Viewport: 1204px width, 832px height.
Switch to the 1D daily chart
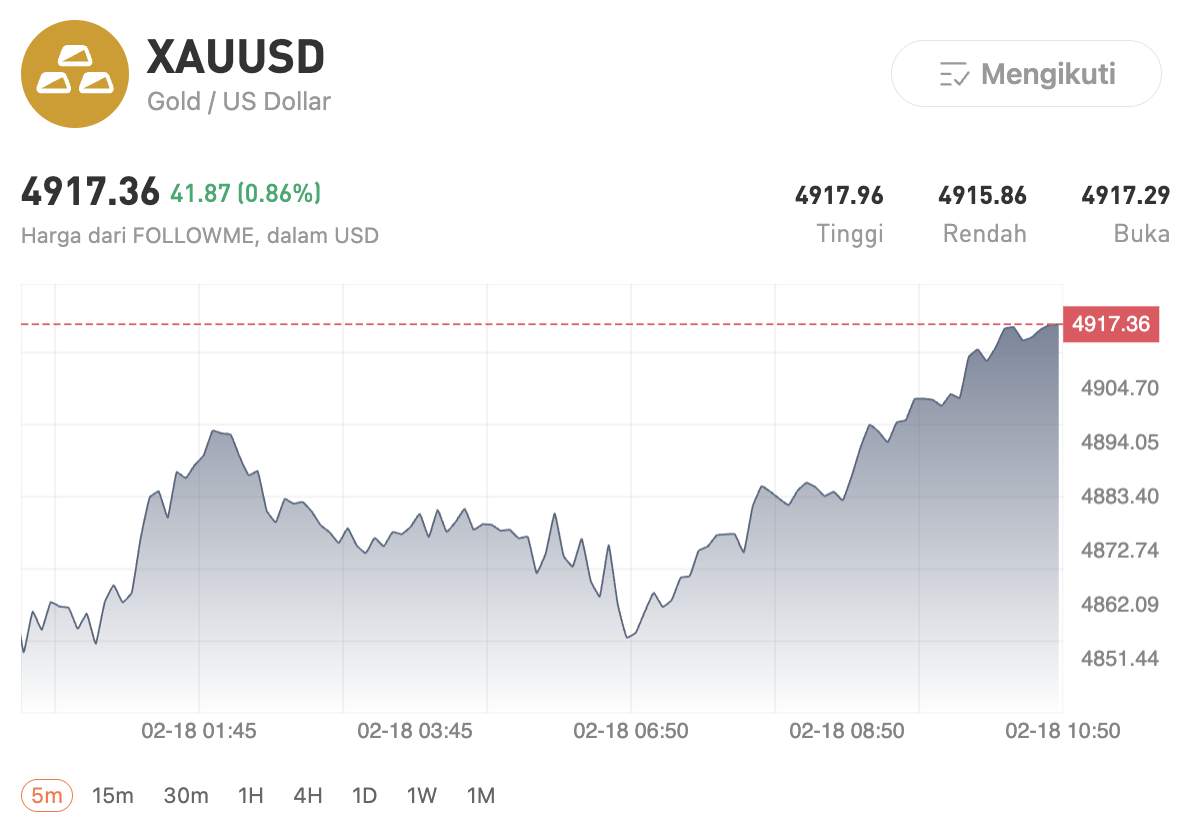pyautogui.click(x=364, y=795)
